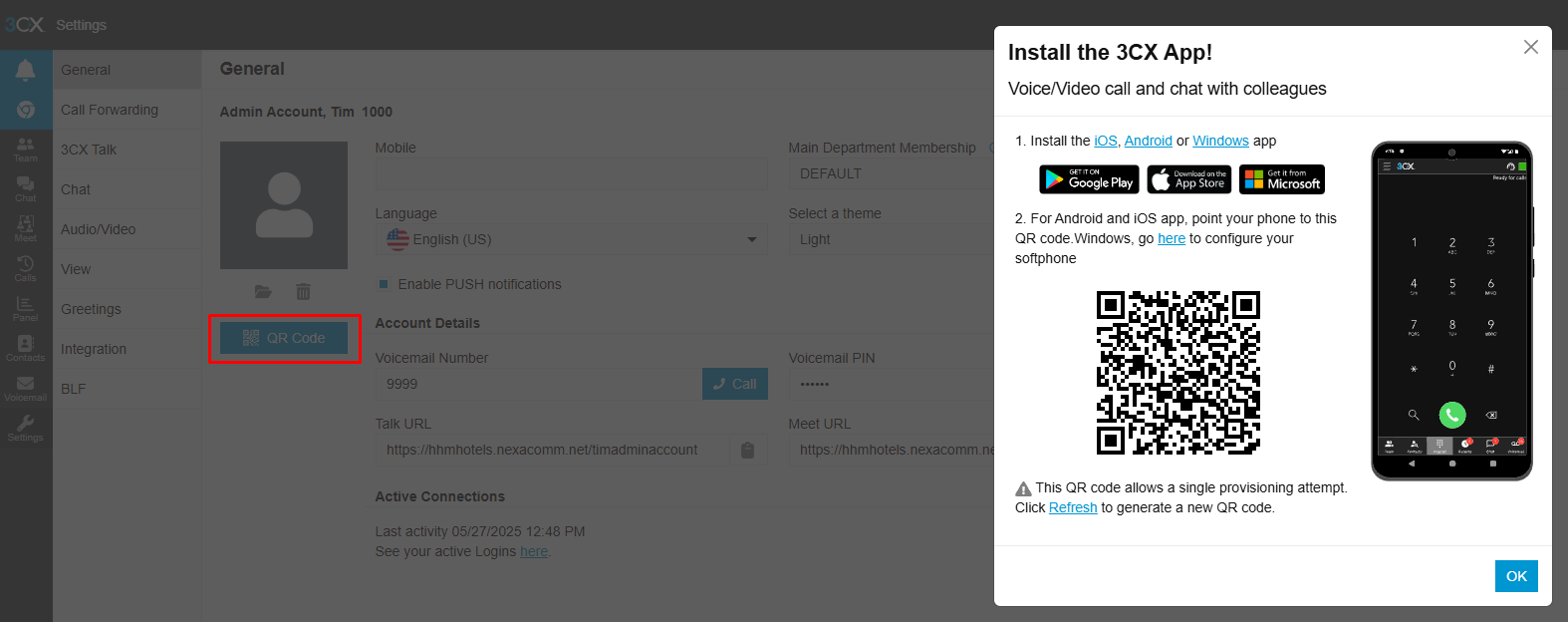Open the Meet sidebar icon
Viewport: 1568px width, 622px height.
coord(26,228)
